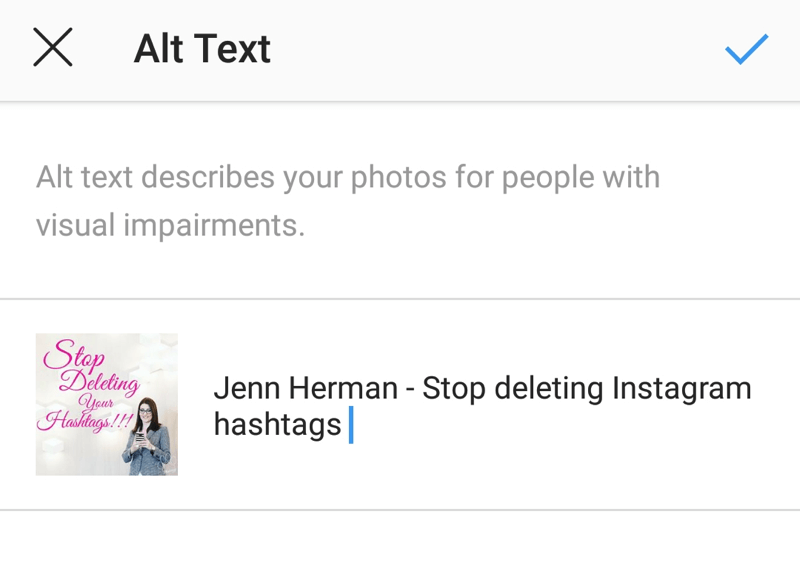
Task: Place cursor at the dash after "Herman"
Action: pyautogui.click(x=410, y=389)
